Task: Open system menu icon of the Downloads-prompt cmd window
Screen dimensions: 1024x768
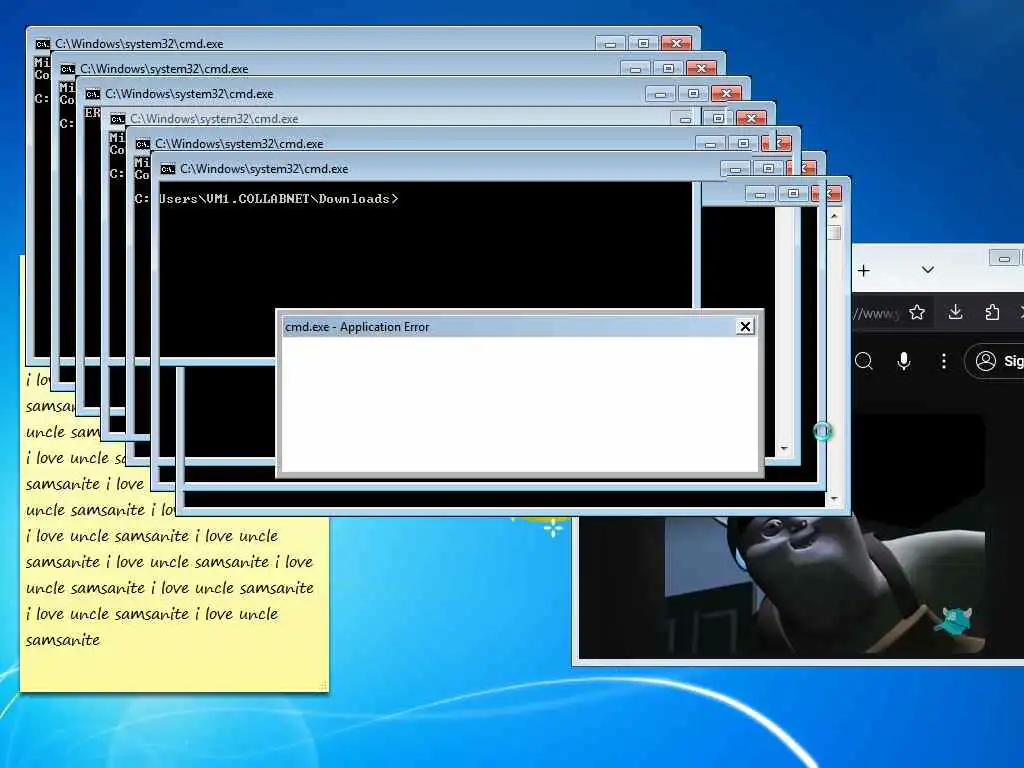Action: [168, 169]
